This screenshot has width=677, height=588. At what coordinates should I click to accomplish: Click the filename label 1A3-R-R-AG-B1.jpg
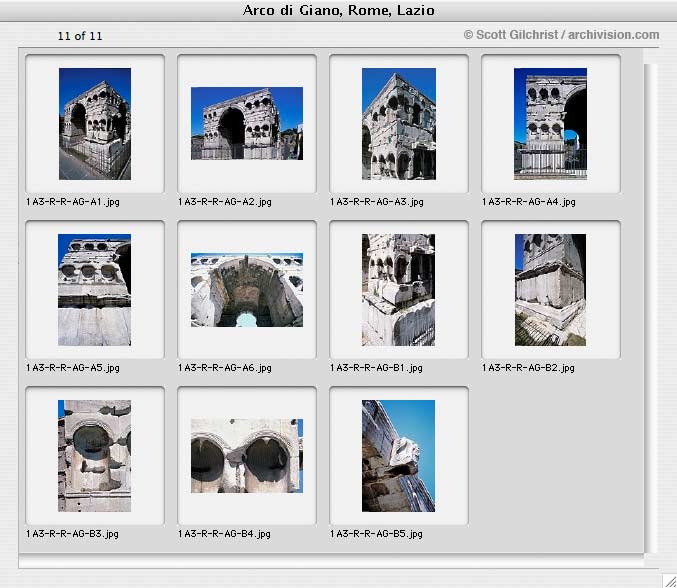pos(376,368)
